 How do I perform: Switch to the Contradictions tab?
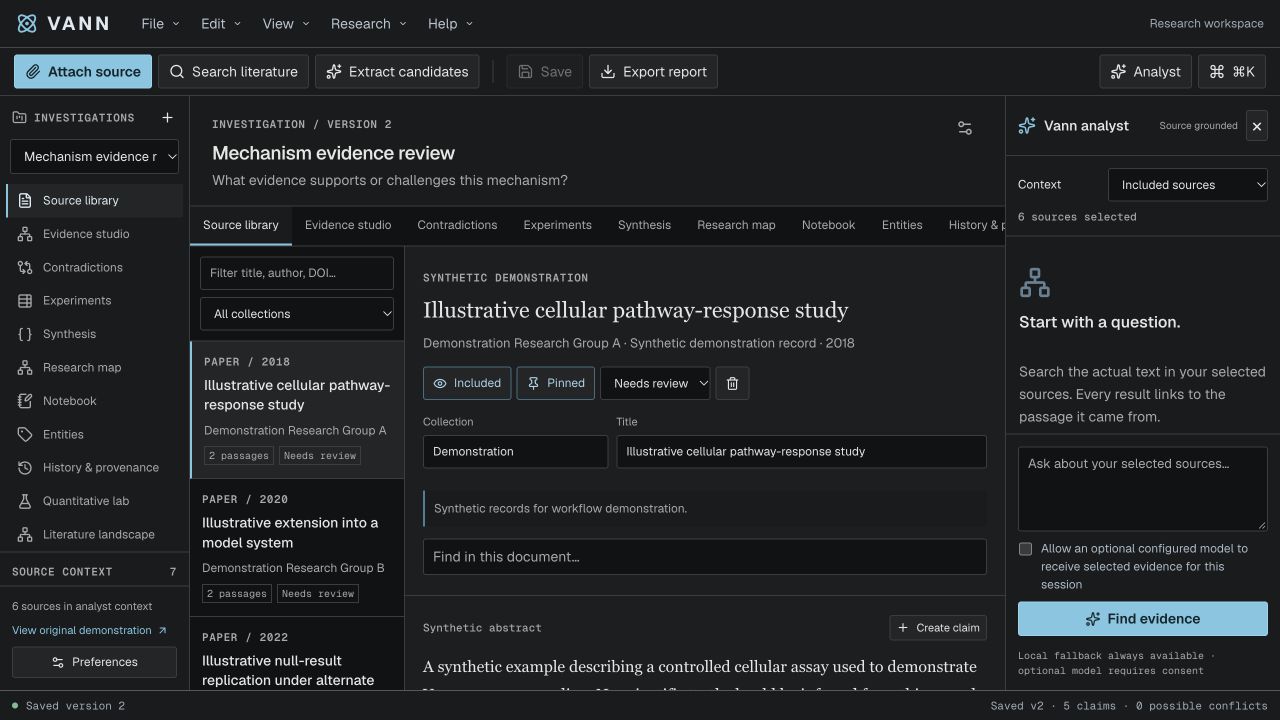click(457, 225)
